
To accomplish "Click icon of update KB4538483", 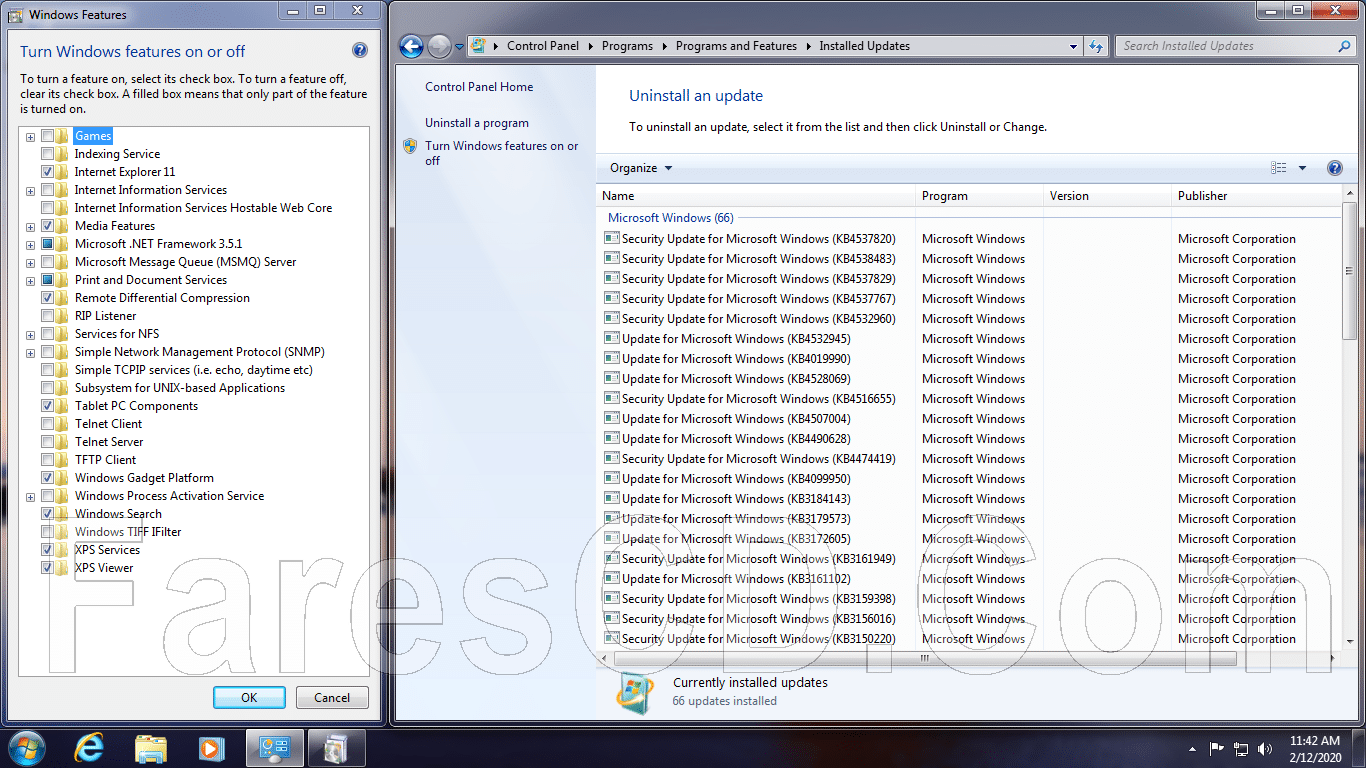I will pyautogui.click(x=612, y=259).
